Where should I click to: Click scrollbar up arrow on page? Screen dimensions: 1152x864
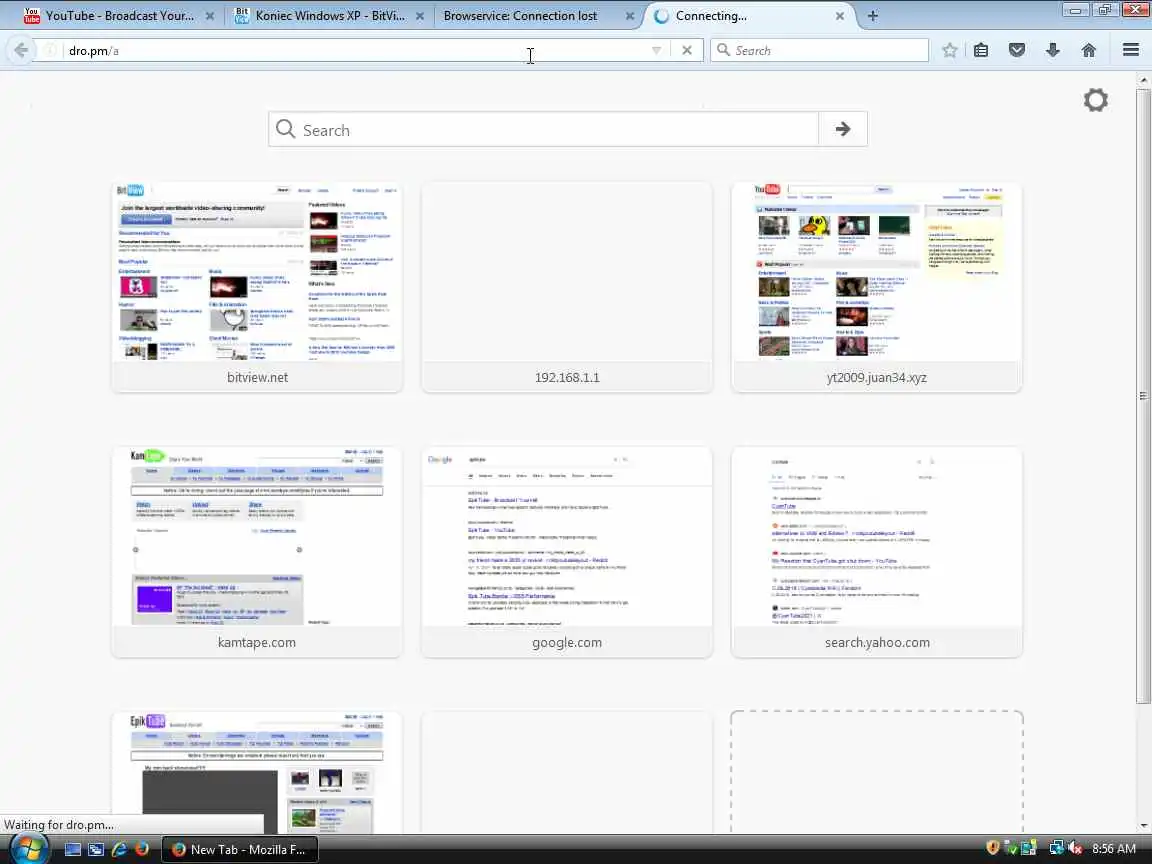click(x=1144, y=79)
